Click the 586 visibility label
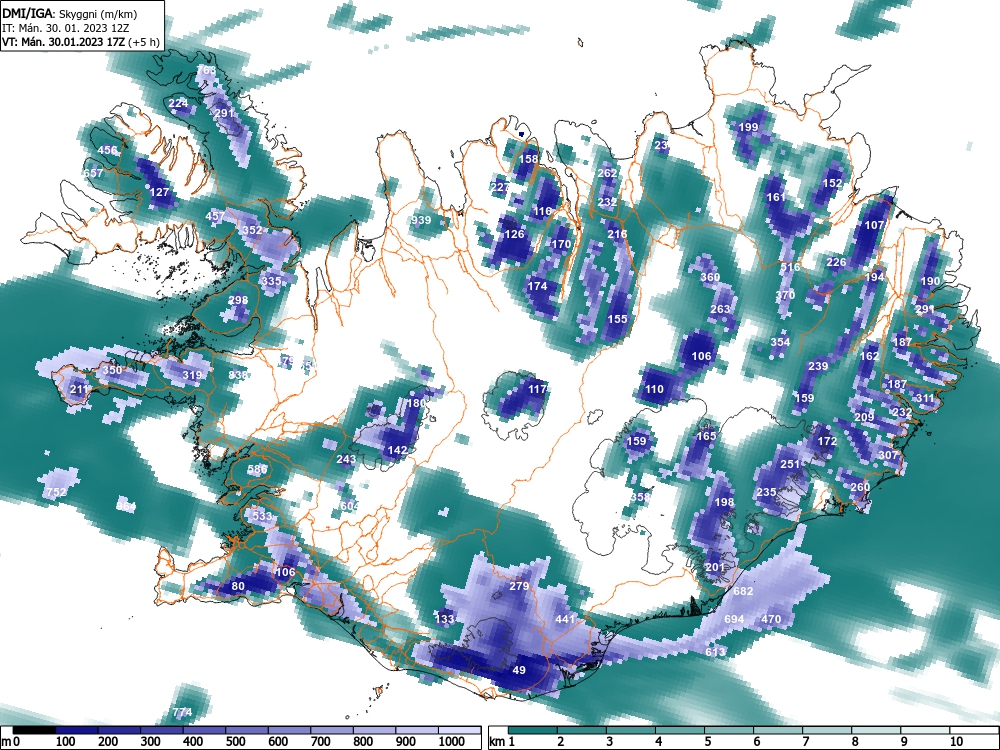This screenshot has width=1000, height=750. (257, 469)
